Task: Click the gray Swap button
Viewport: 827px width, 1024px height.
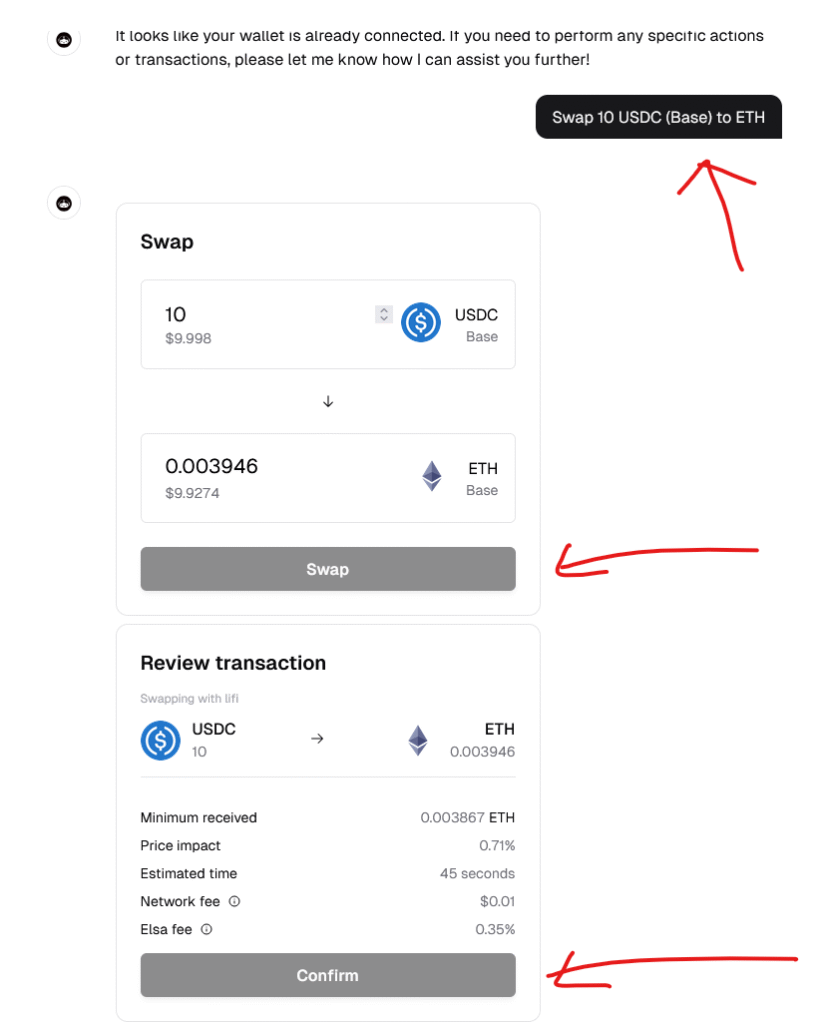Action: [x=328, y=569]
